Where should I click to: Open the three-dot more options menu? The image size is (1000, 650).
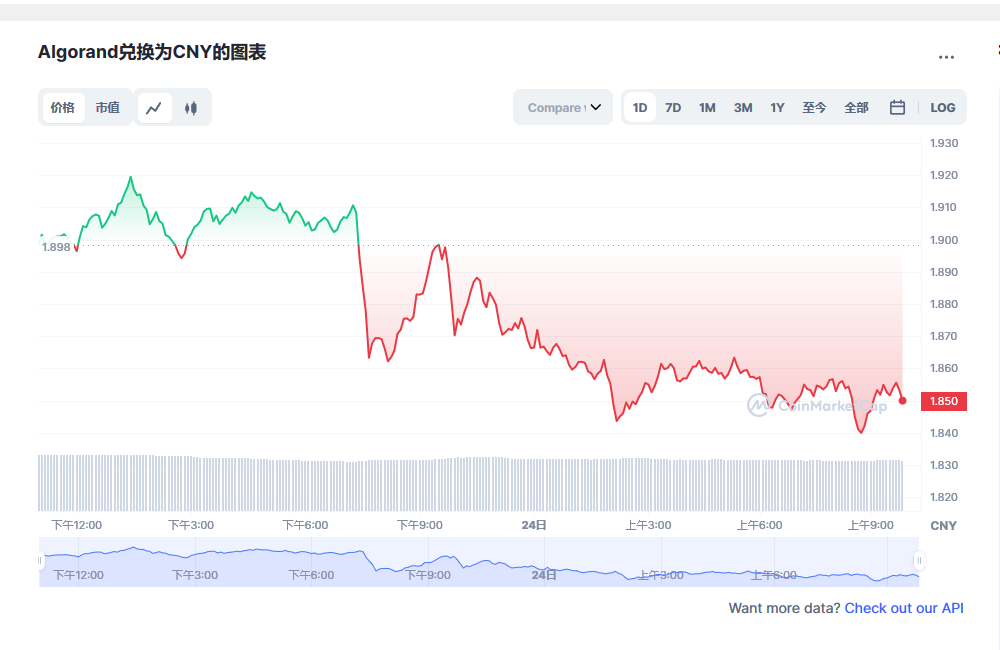click(946, 57)
